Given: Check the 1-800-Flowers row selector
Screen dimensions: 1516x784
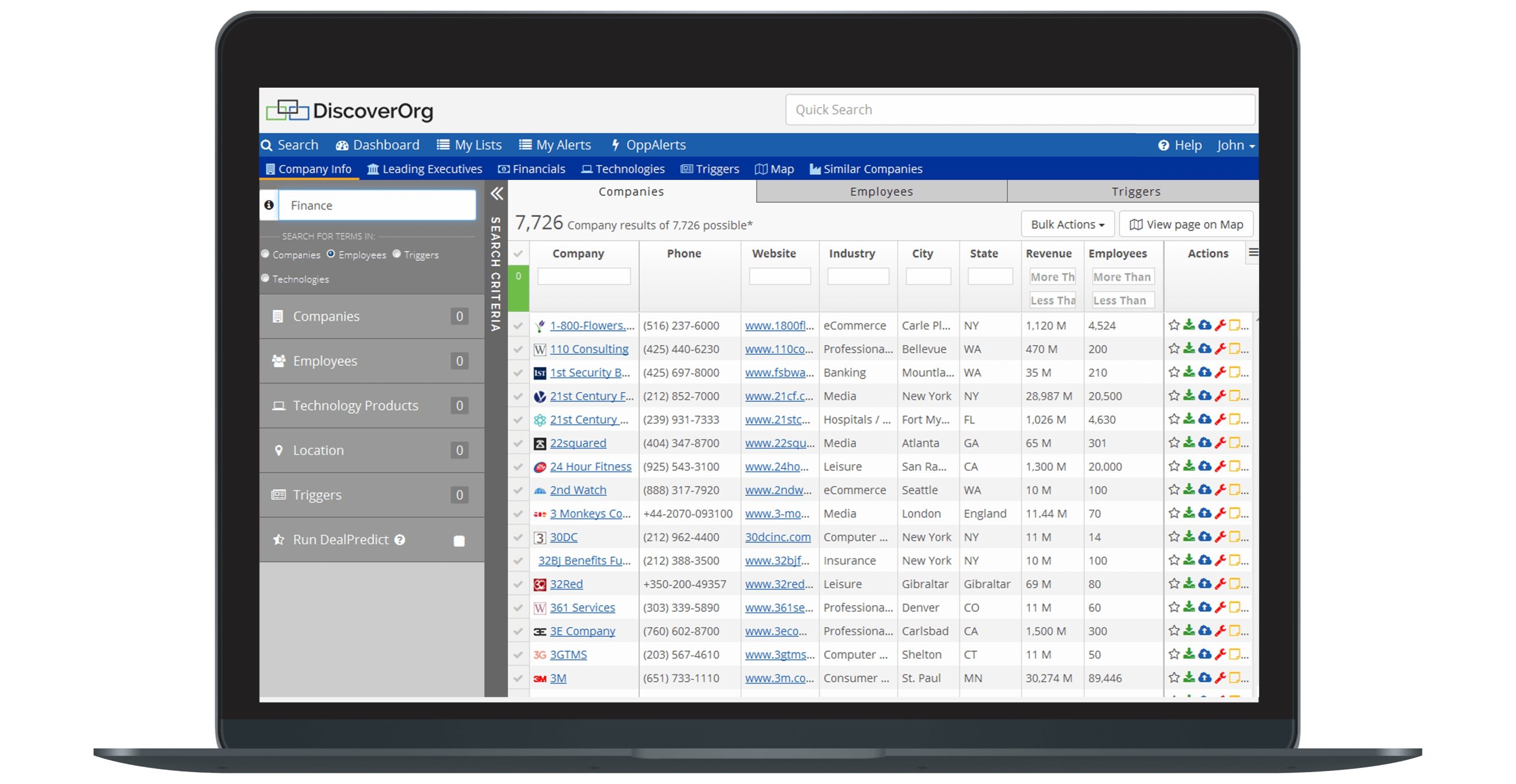Looking at the screenshot, I should pos(518,326).
